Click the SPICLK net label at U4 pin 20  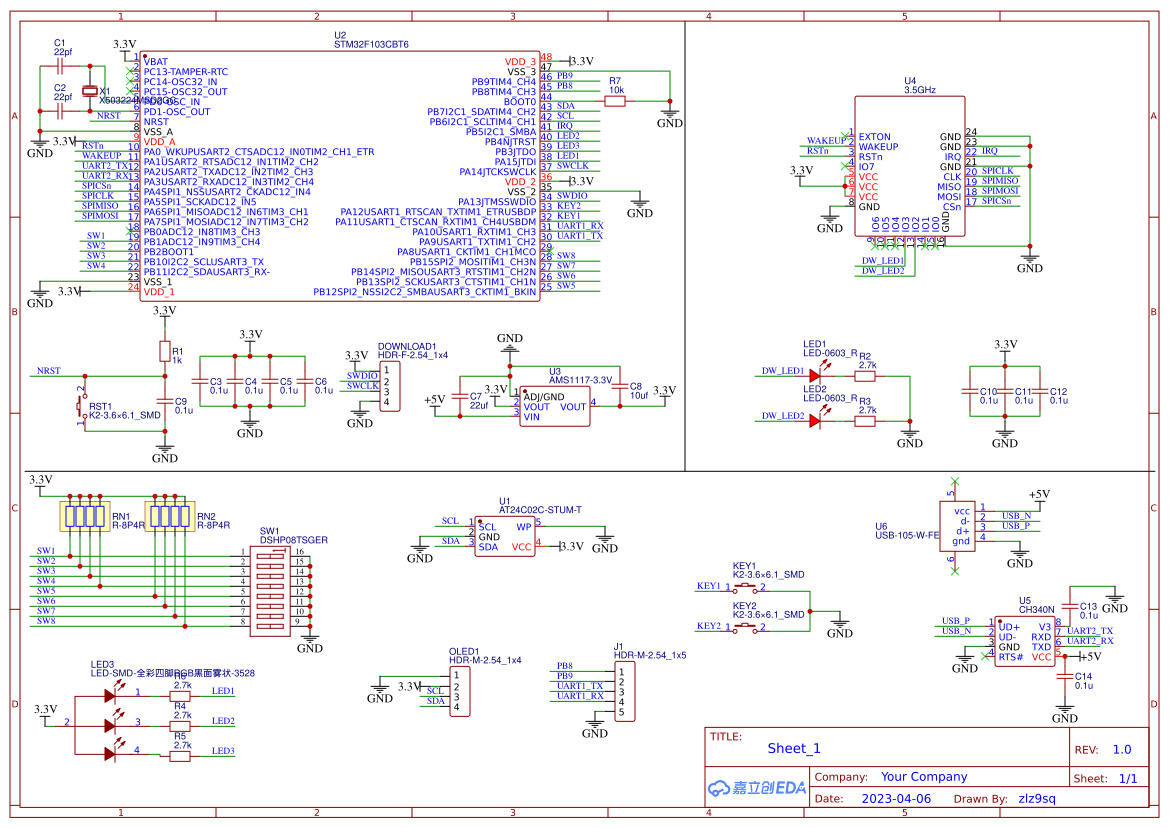click(x=998, y=171)
